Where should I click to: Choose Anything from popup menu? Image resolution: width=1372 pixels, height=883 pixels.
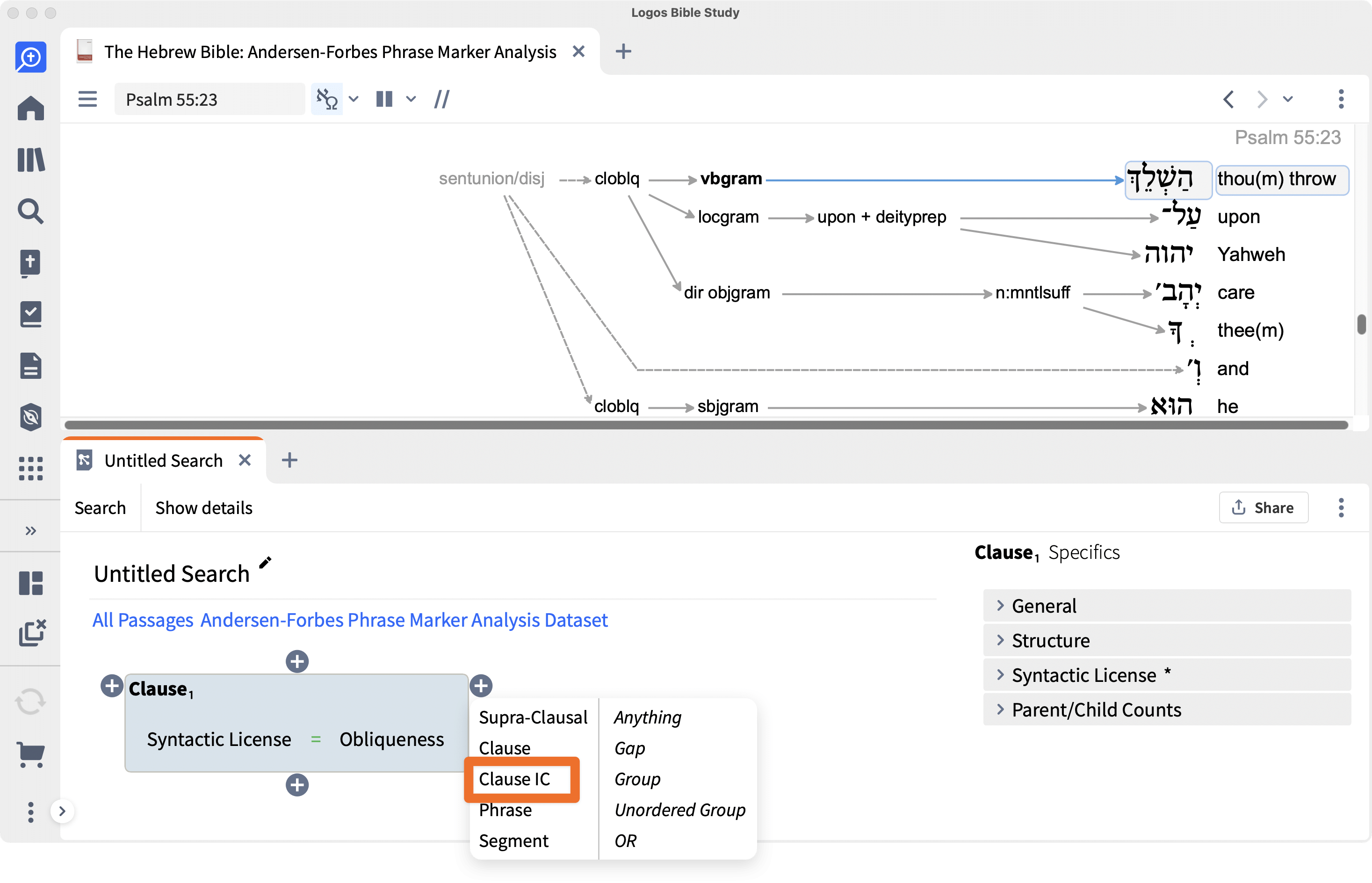(648, 717)
